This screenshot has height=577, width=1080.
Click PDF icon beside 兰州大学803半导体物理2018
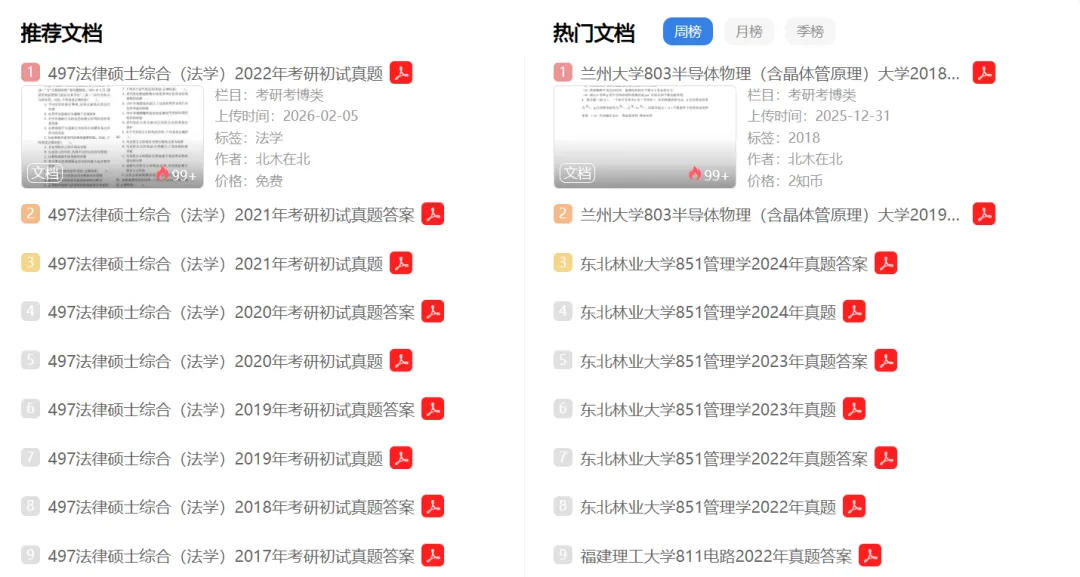pyautogui.click(x=984, y=73)
